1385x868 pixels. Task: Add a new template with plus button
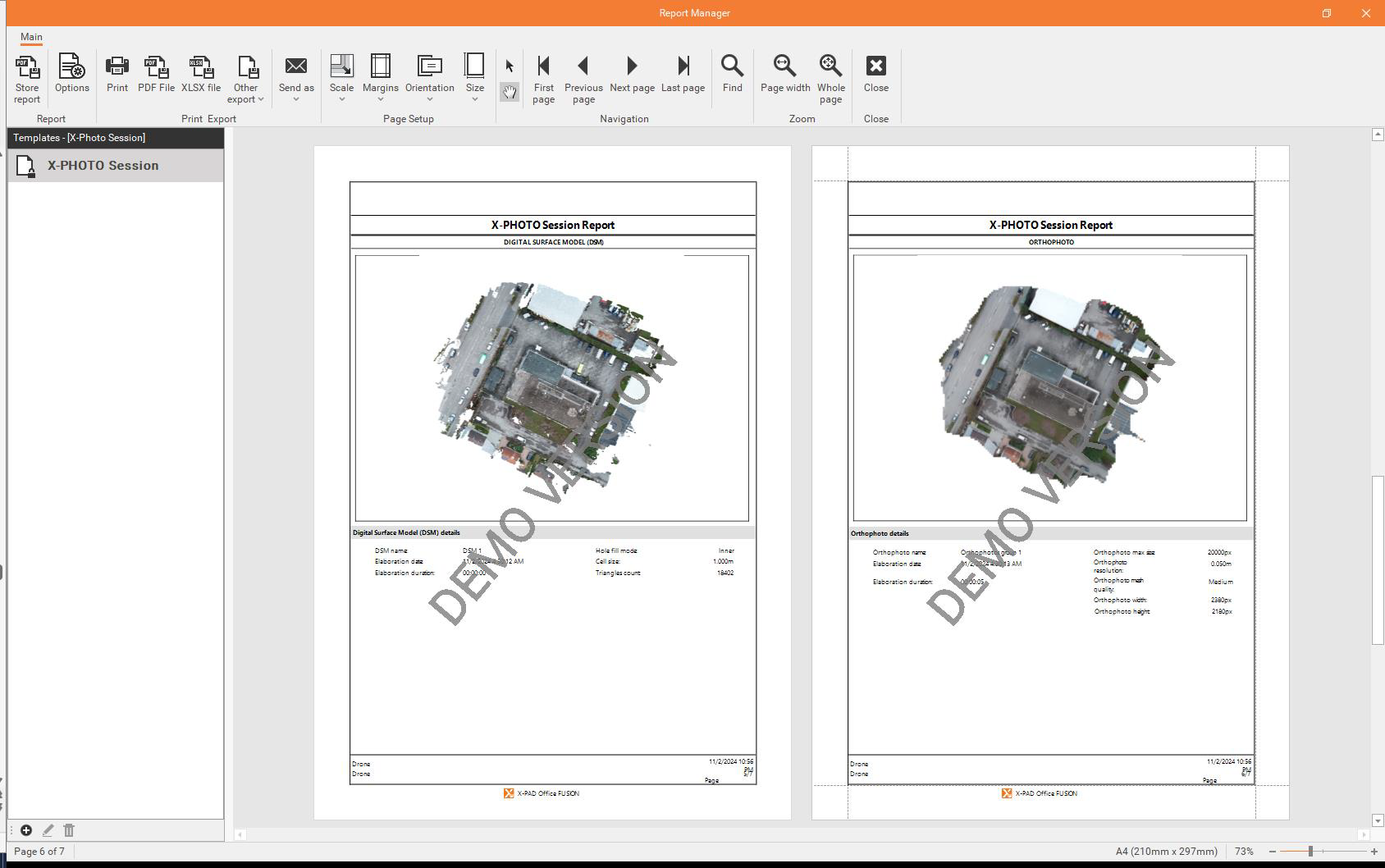point(26,830)
